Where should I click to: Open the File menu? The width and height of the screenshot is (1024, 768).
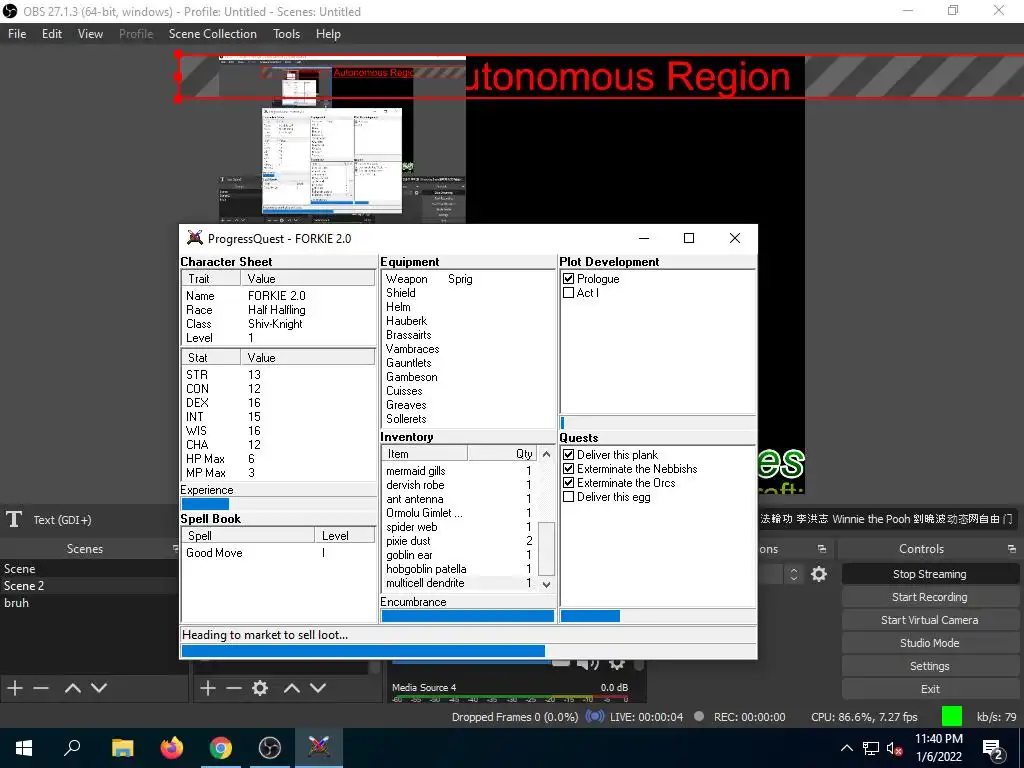click(17, 34)
